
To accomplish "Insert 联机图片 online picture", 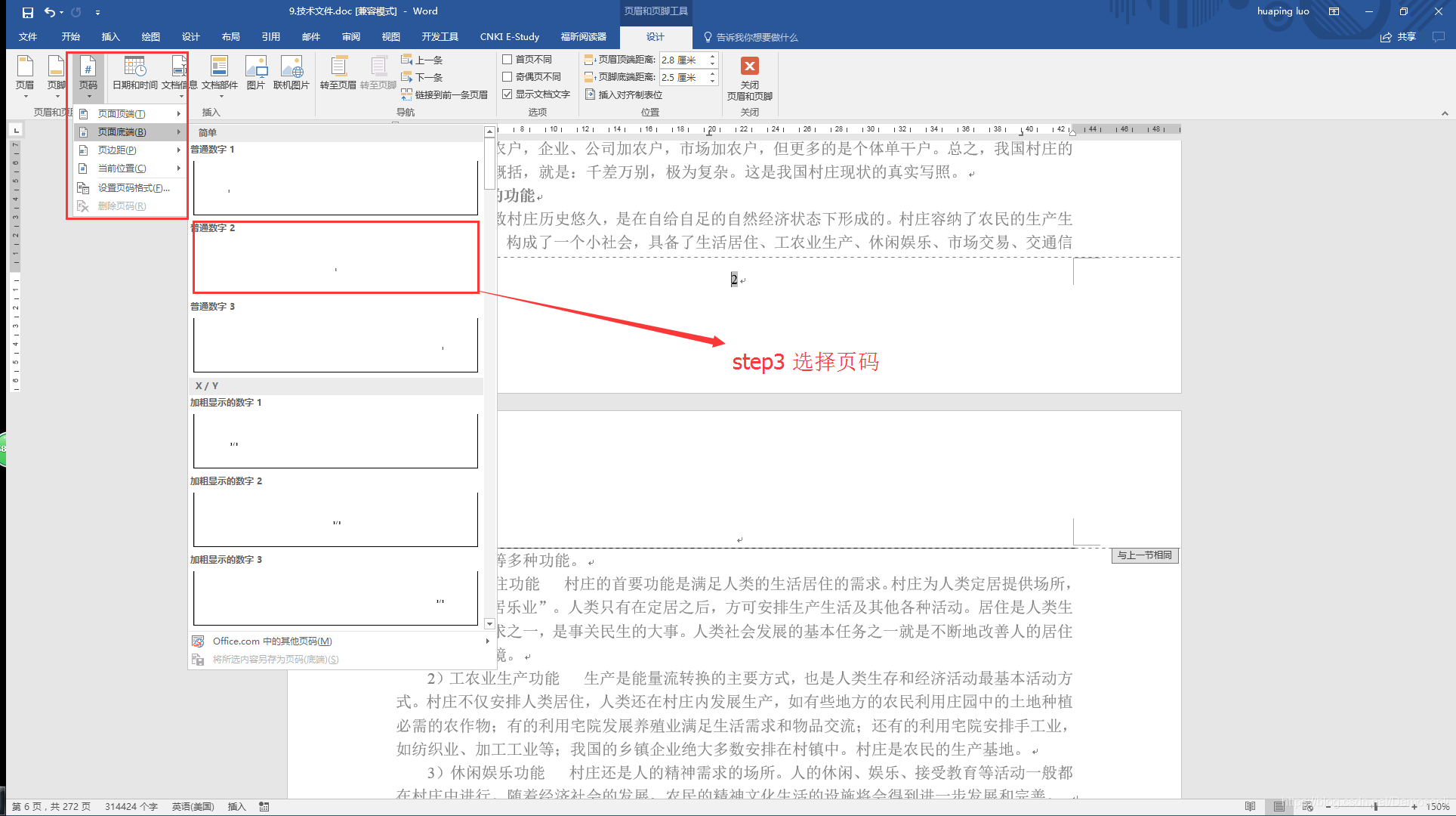I will point(292,73).
